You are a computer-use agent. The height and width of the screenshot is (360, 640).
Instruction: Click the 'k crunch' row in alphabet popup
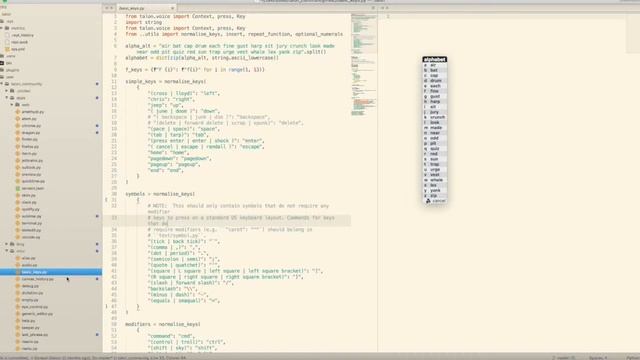435,117
